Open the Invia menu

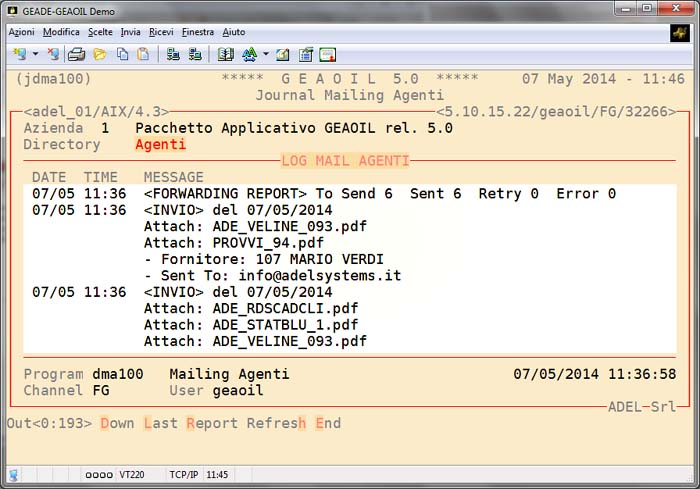point(130,32)
